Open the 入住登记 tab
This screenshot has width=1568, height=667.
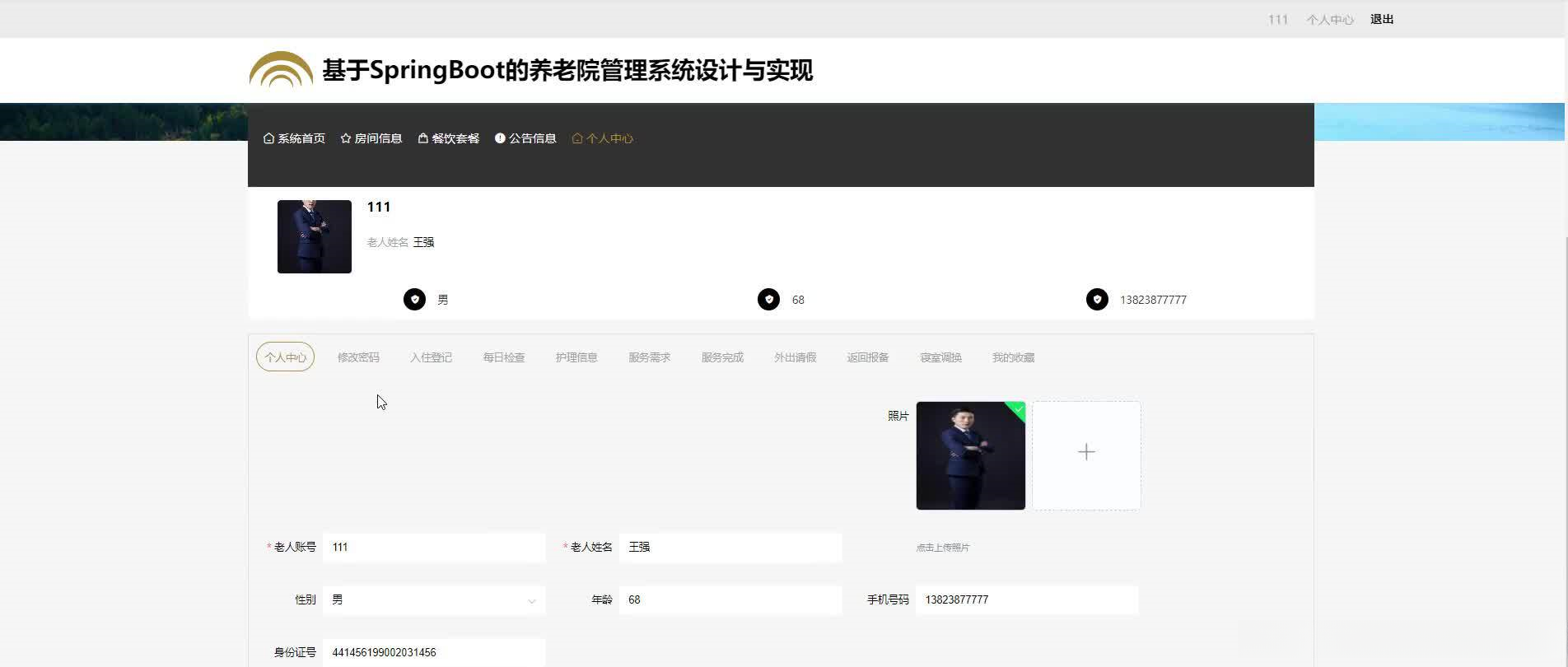pos(432,357)
